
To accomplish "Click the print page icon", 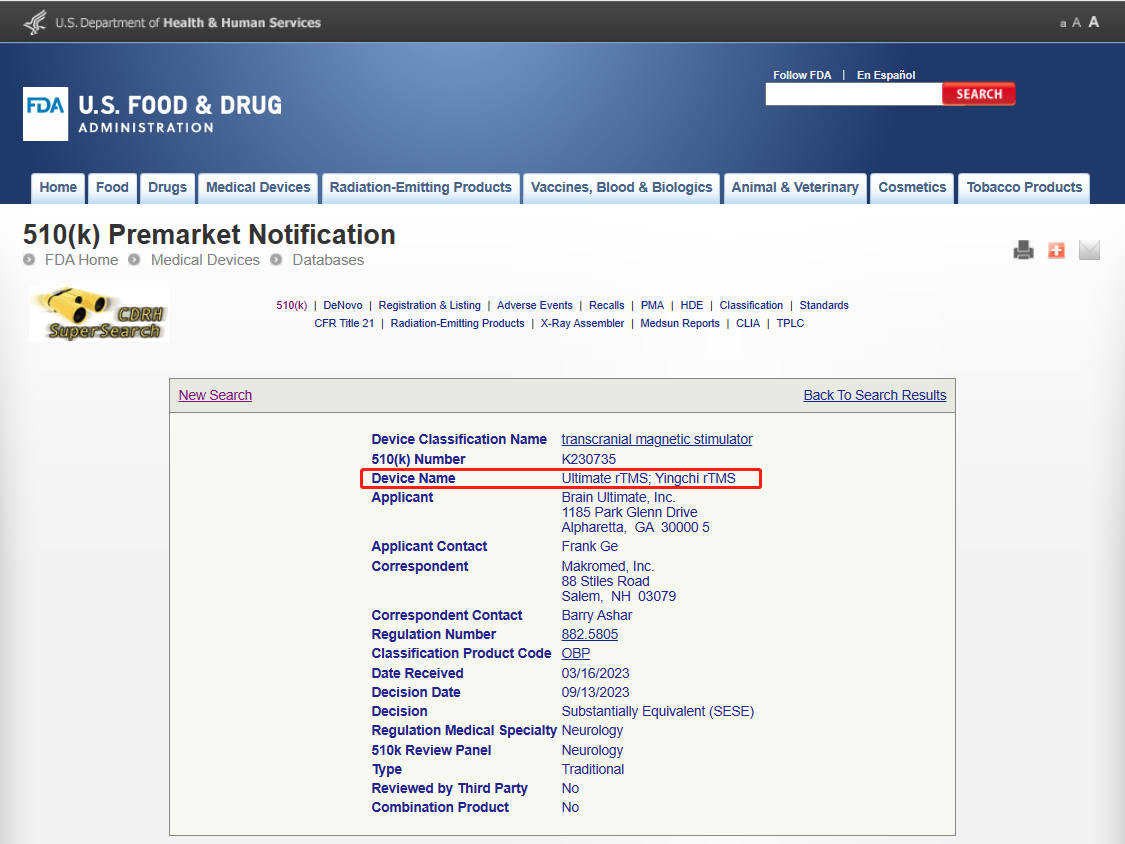I will pos(1023,250).
